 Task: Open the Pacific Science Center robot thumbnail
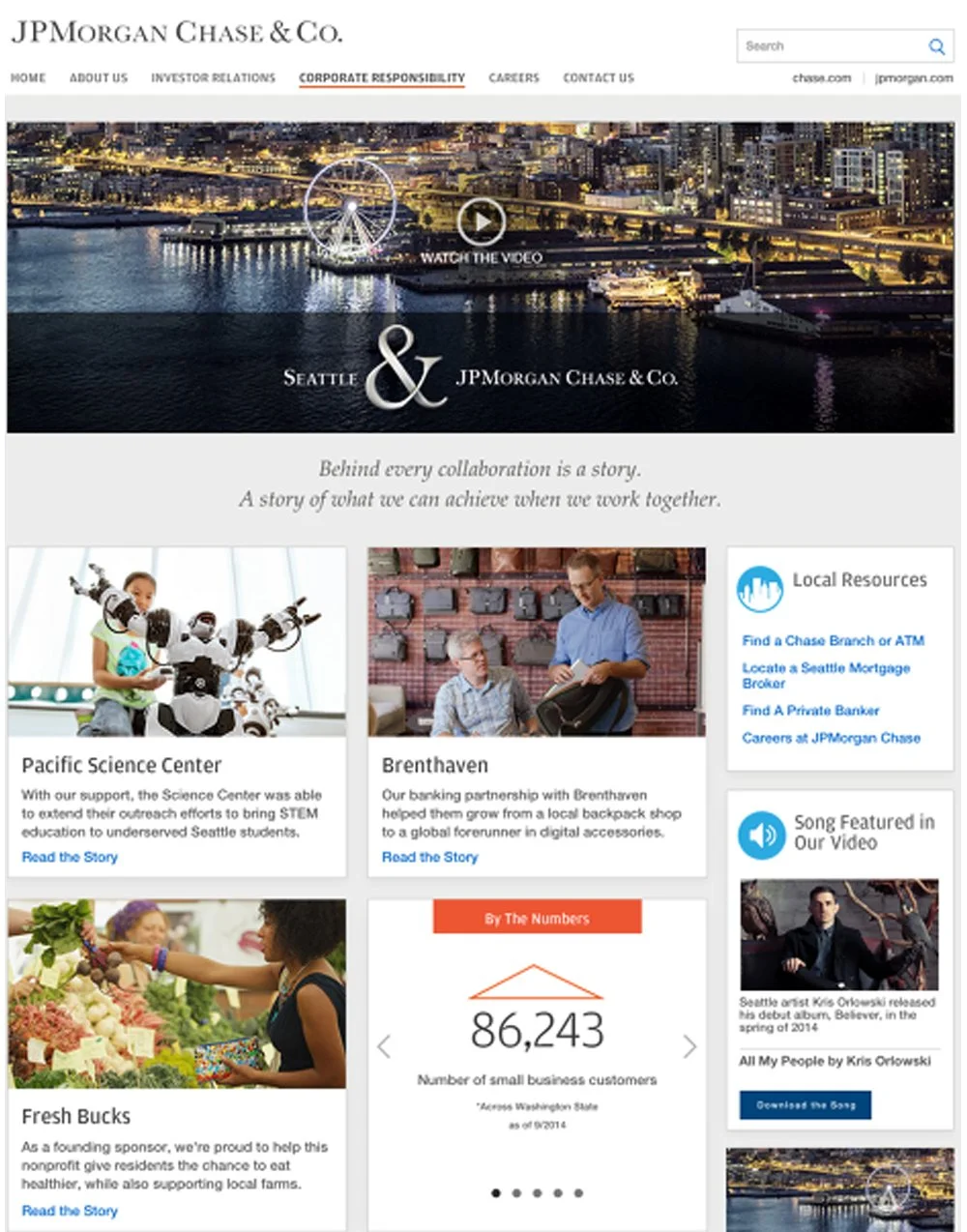(177, 642)
